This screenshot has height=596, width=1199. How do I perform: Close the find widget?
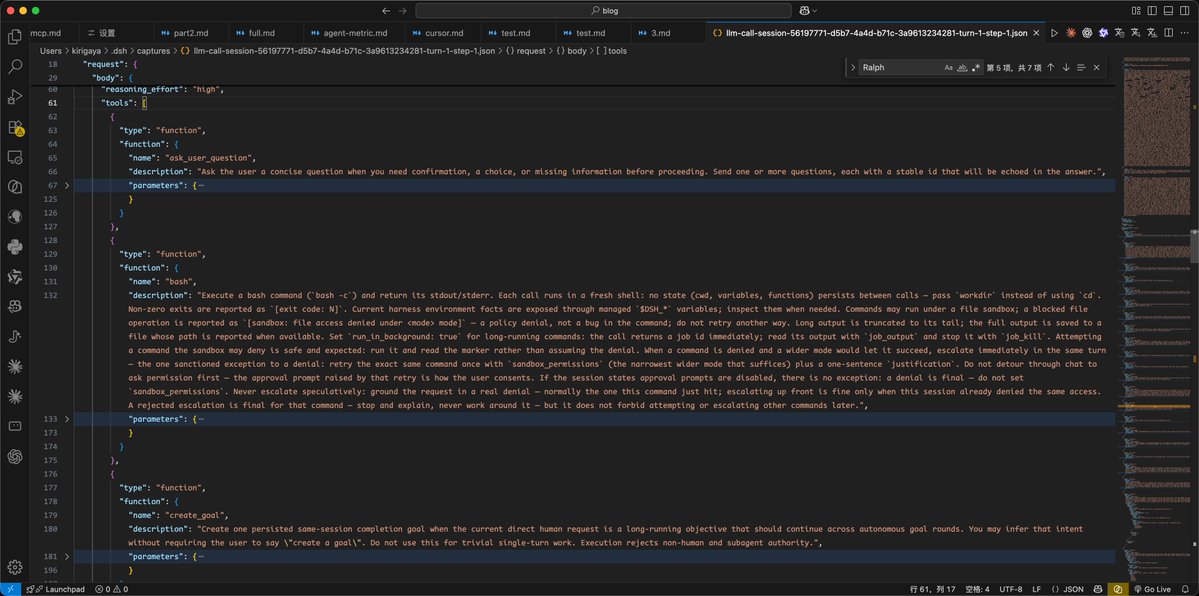click(x=1097, y=67)
